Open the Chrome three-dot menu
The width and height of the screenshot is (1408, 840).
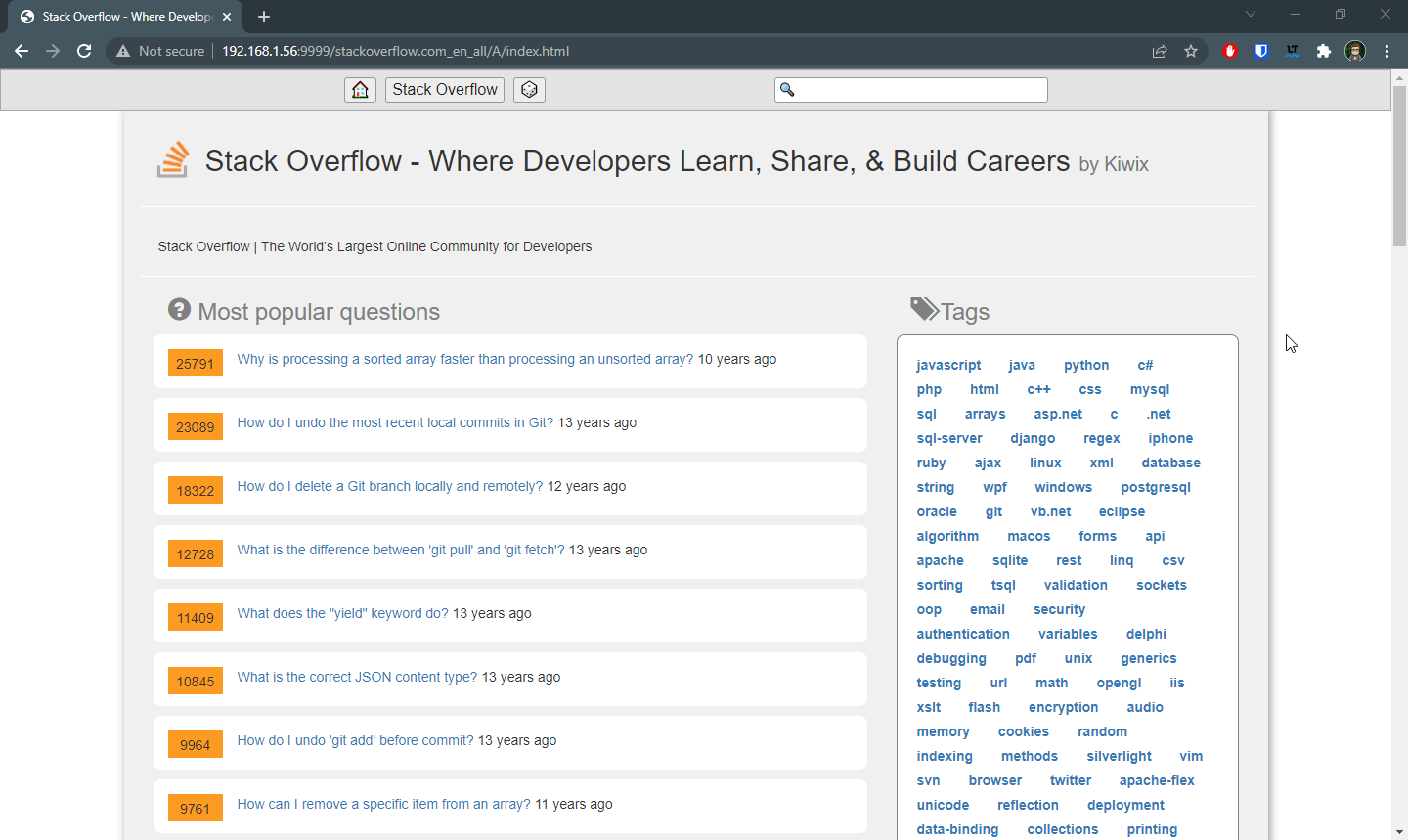tap(1386, 51)
